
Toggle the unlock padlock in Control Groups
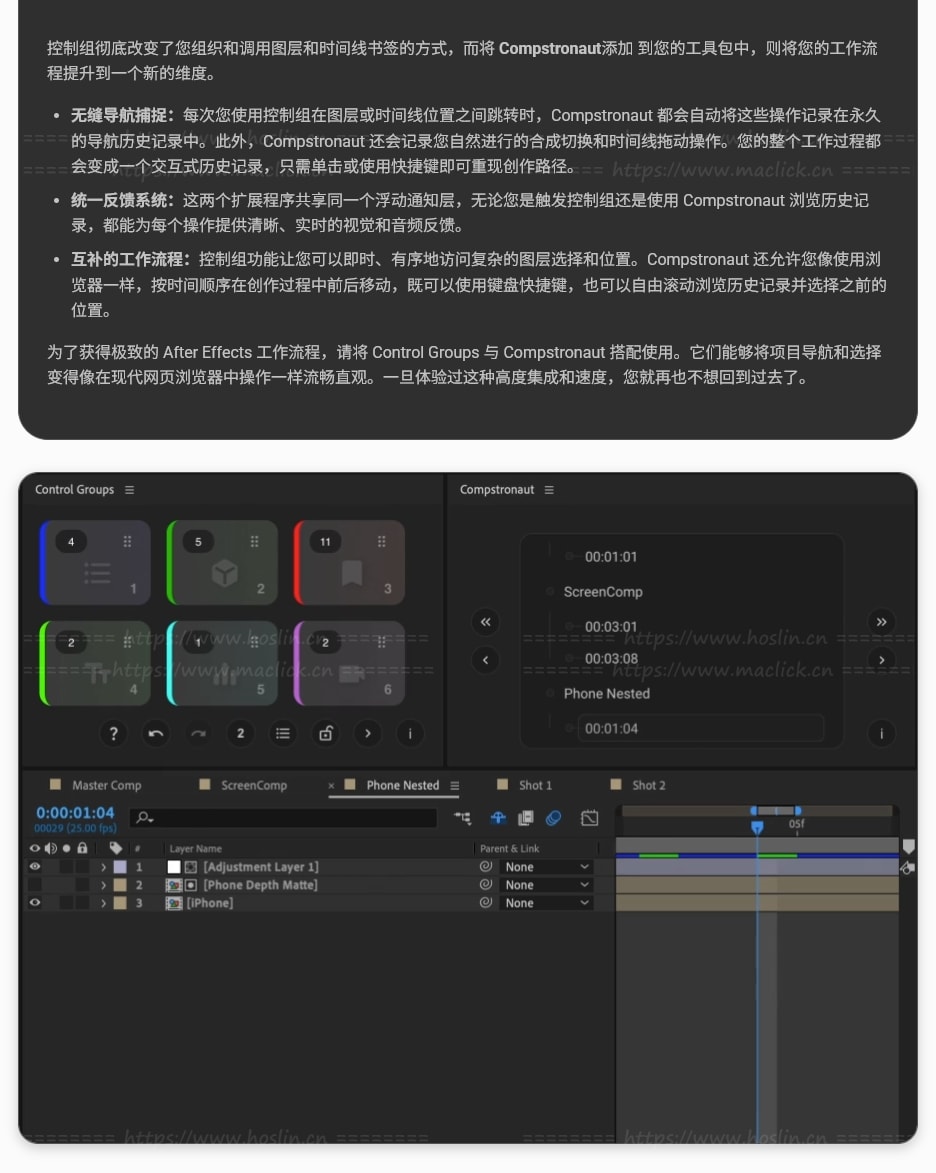pyautogui.click(x=325, y=733)
